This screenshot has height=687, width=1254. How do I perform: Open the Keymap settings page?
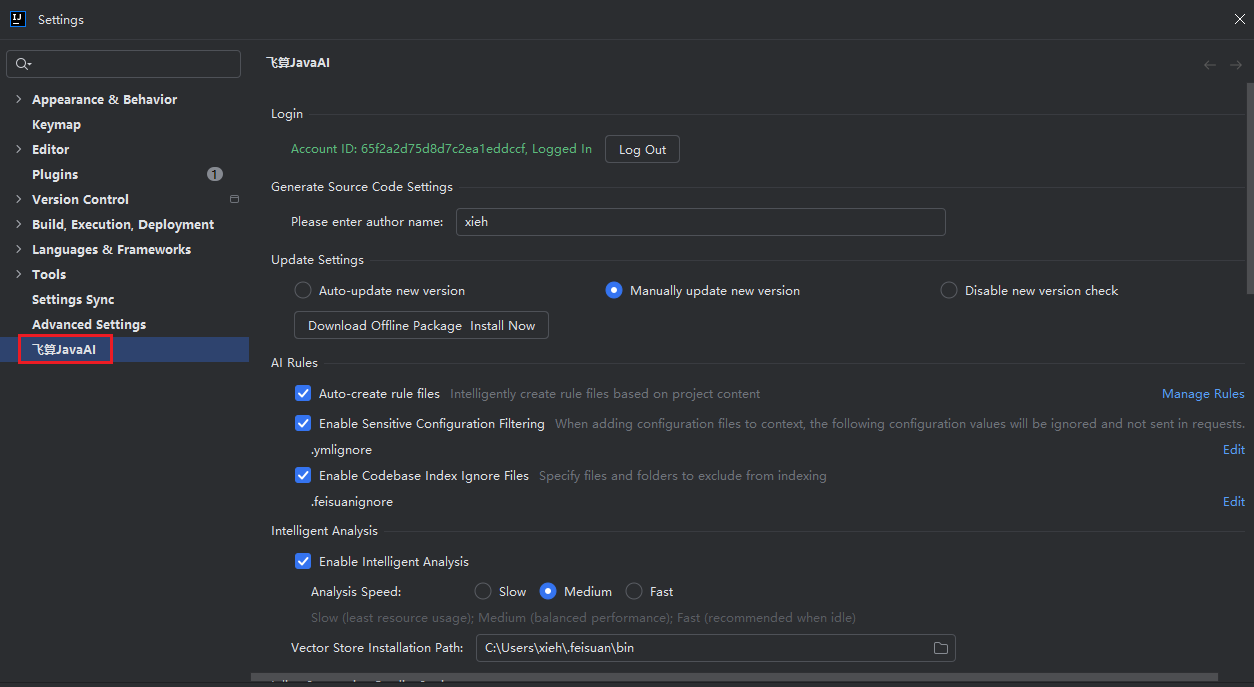tap(56, 125)
